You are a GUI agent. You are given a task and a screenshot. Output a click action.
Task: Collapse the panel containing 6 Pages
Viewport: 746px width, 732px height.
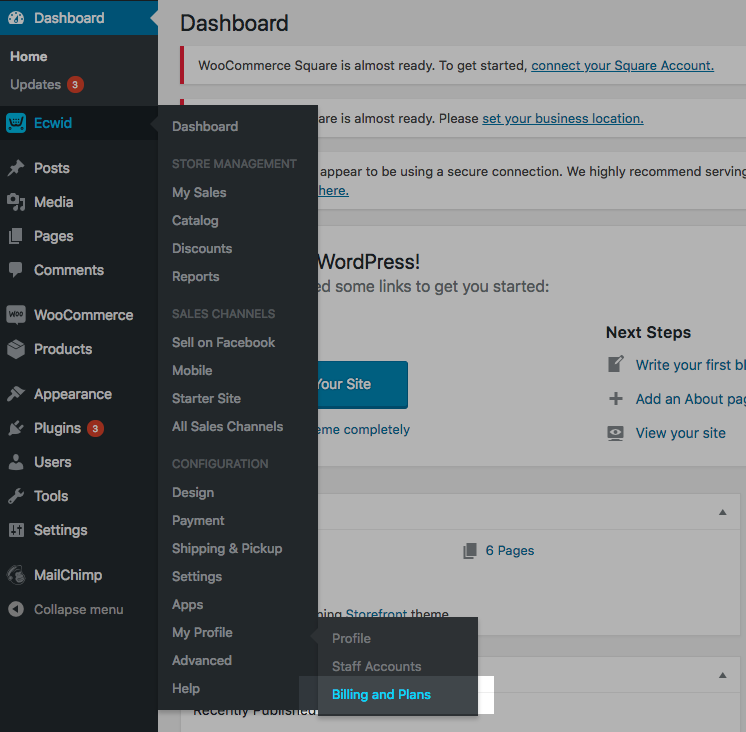pos(723,512)
